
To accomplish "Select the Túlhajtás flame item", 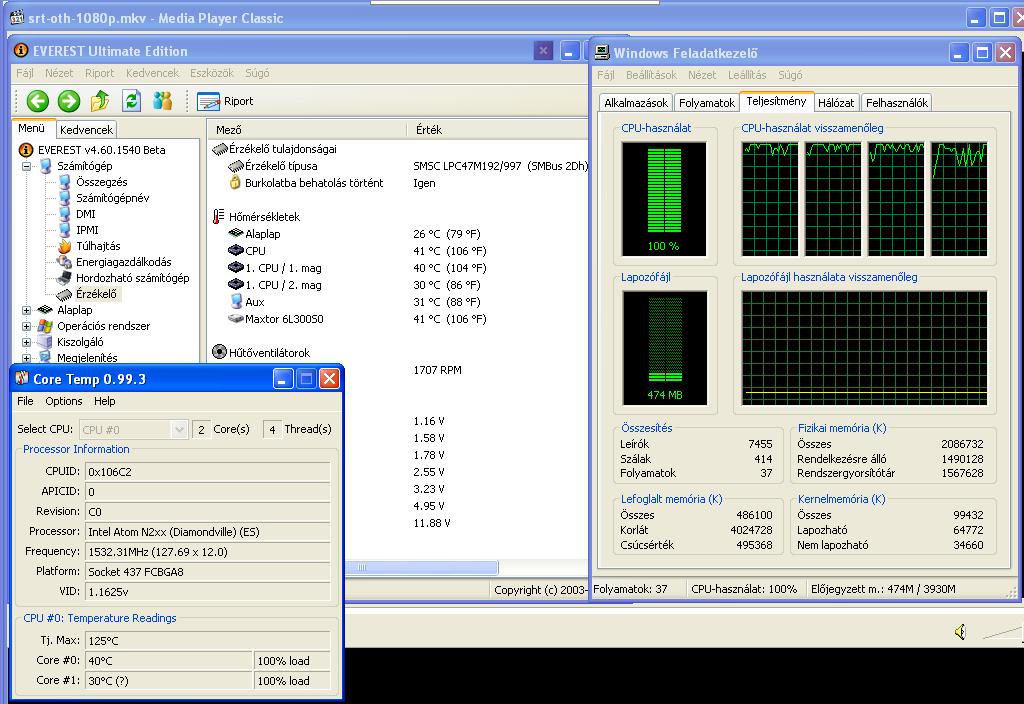I will tap(98, 246).
